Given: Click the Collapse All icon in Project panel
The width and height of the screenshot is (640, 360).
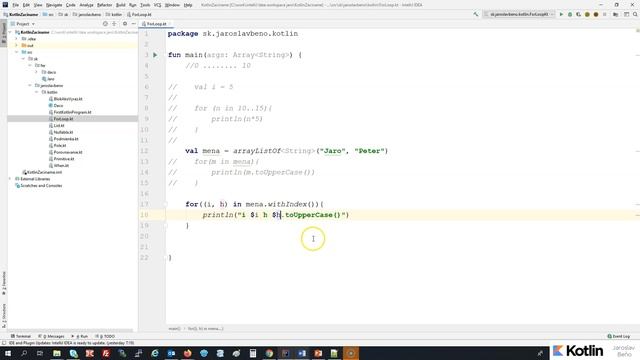Looking at the screenshot, I should (114, 24).
